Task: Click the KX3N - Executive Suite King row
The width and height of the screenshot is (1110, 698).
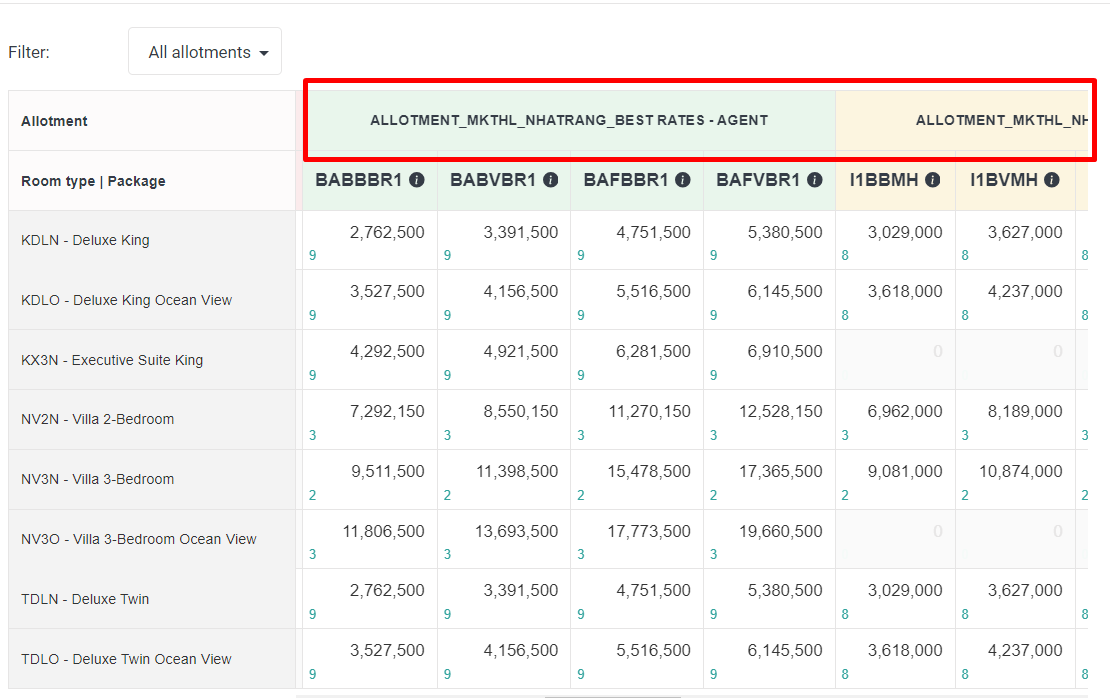Action: 112,360
